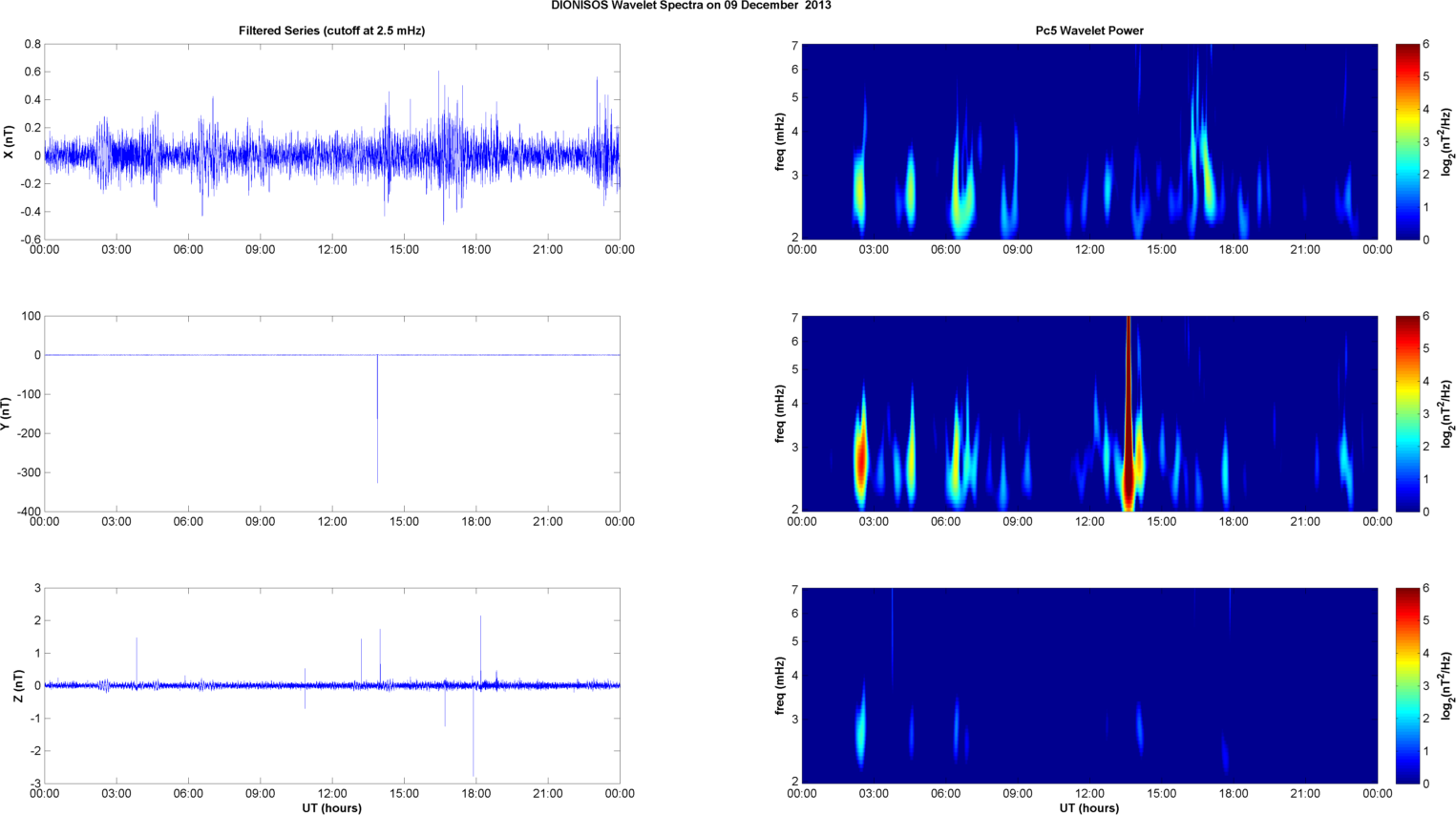The image size is (1456, 815).
Task: Click the middle colorbar's log2(nT²/Hz) label
Action: (x=1447, y=414)
